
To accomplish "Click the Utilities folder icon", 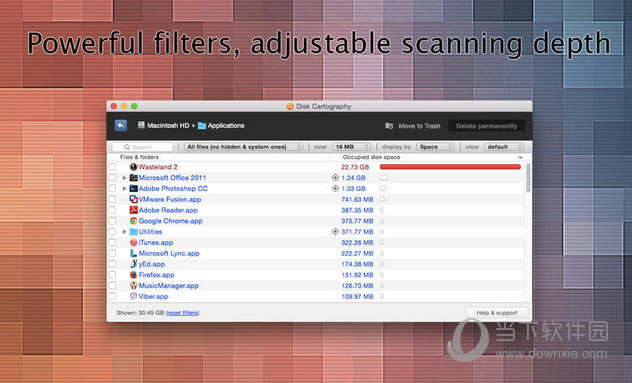I will tap(133, 232).
